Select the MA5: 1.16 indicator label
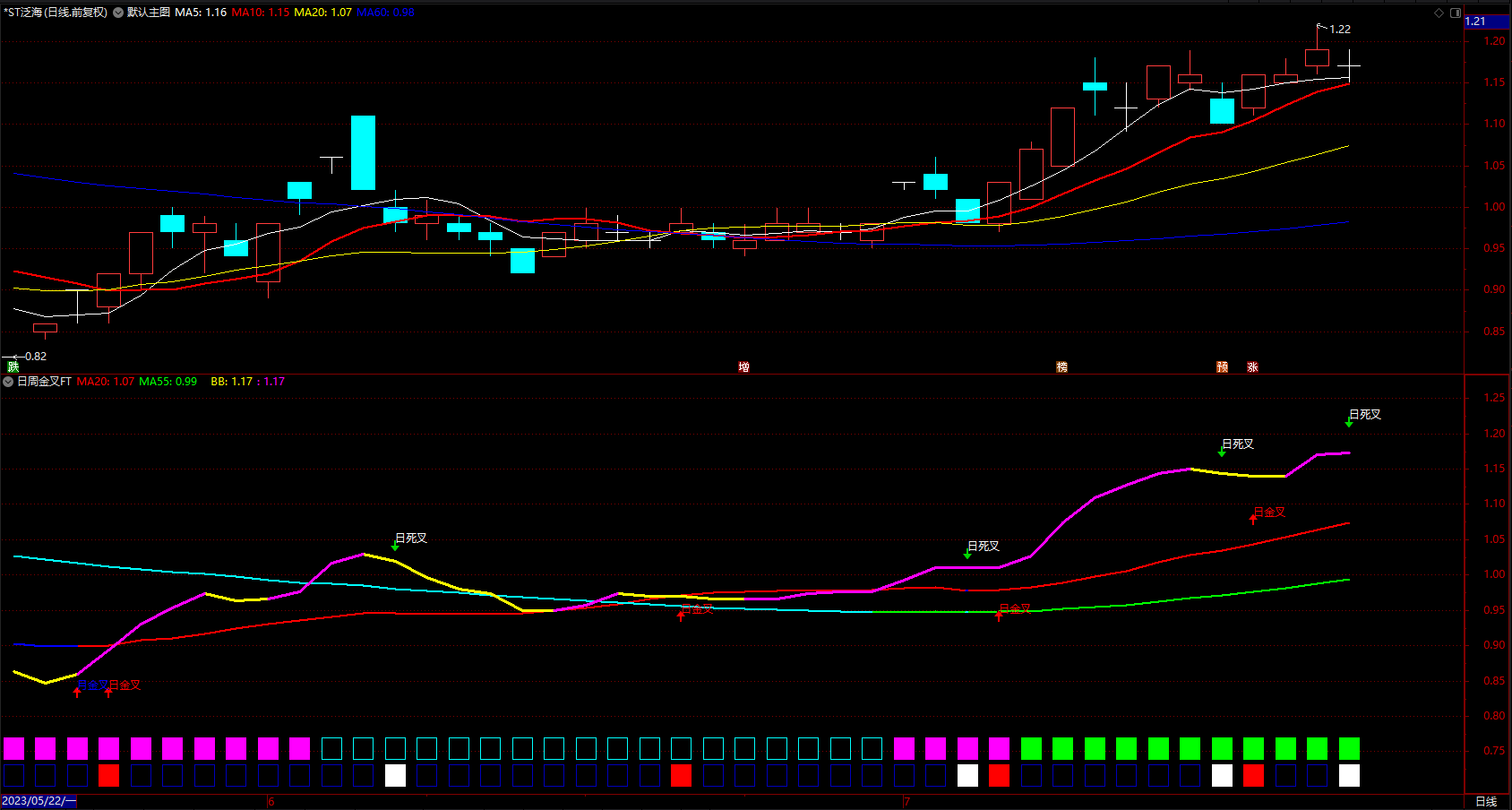 (201, 13)
